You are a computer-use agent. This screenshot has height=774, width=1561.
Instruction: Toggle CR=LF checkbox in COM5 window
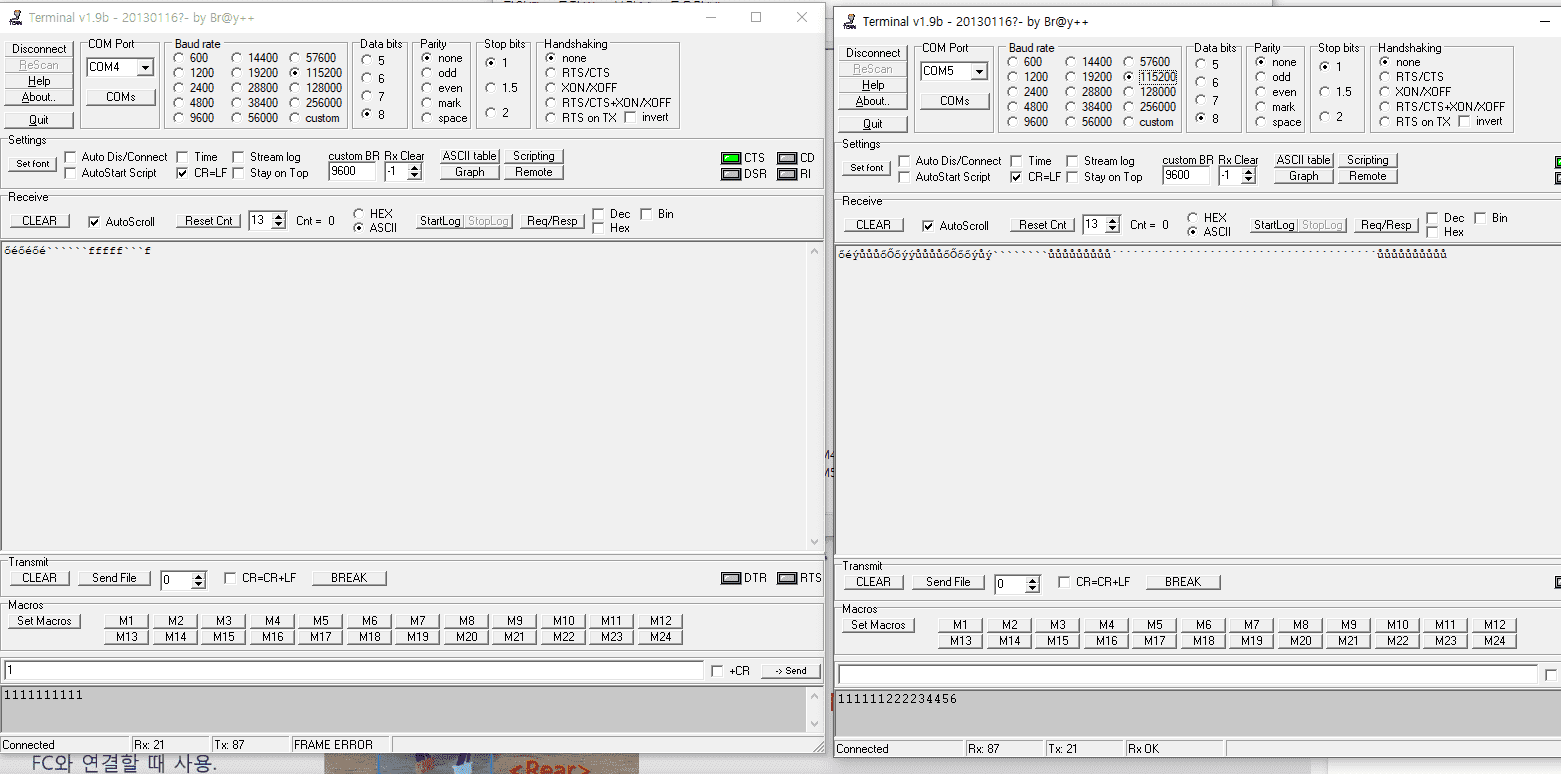[x=1016, y=177]
